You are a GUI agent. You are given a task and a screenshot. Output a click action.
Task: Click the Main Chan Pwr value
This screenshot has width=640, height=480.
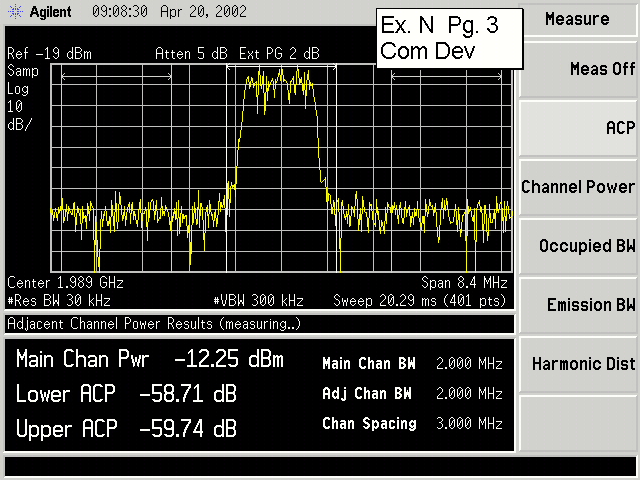228,360
